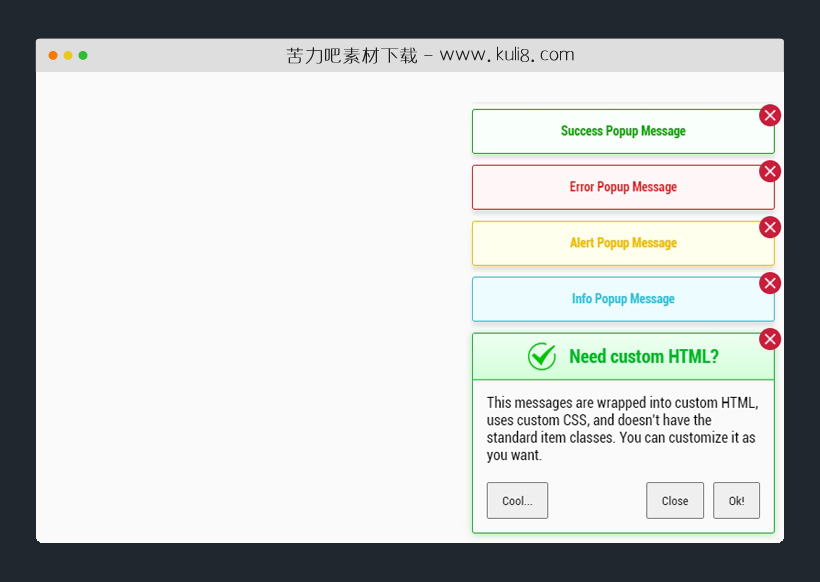Click the yellow dot in the window title bar
This screenshot has width=820, height=582.
click(68, 56)
